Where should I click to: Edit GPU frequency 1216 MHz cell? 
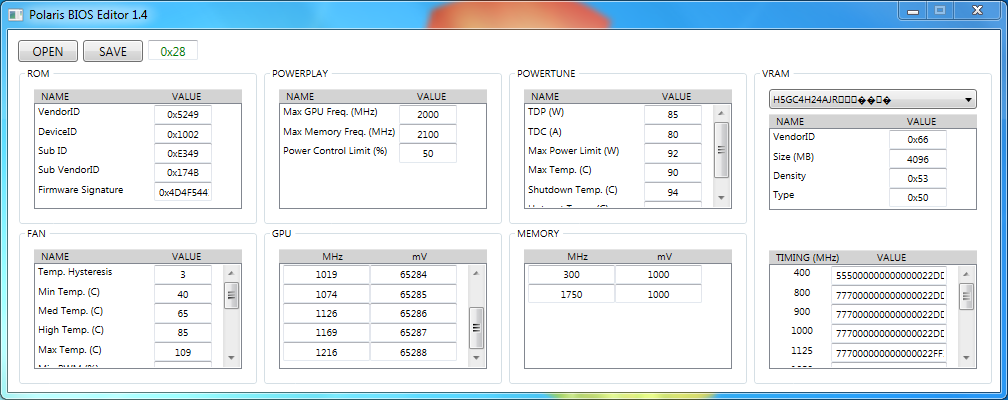tap(326, 352)
